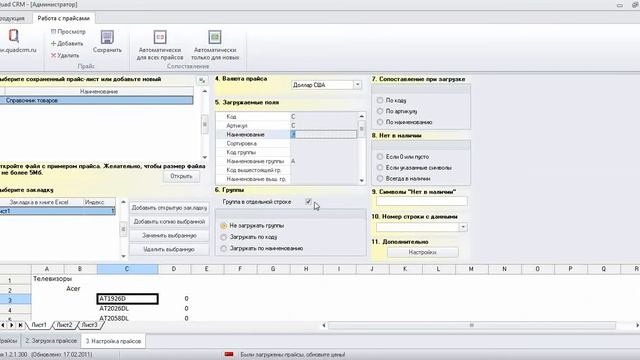This screenshot has height=360, width=640.
Task: Click the Добавить price item
Action: [67, 43]
